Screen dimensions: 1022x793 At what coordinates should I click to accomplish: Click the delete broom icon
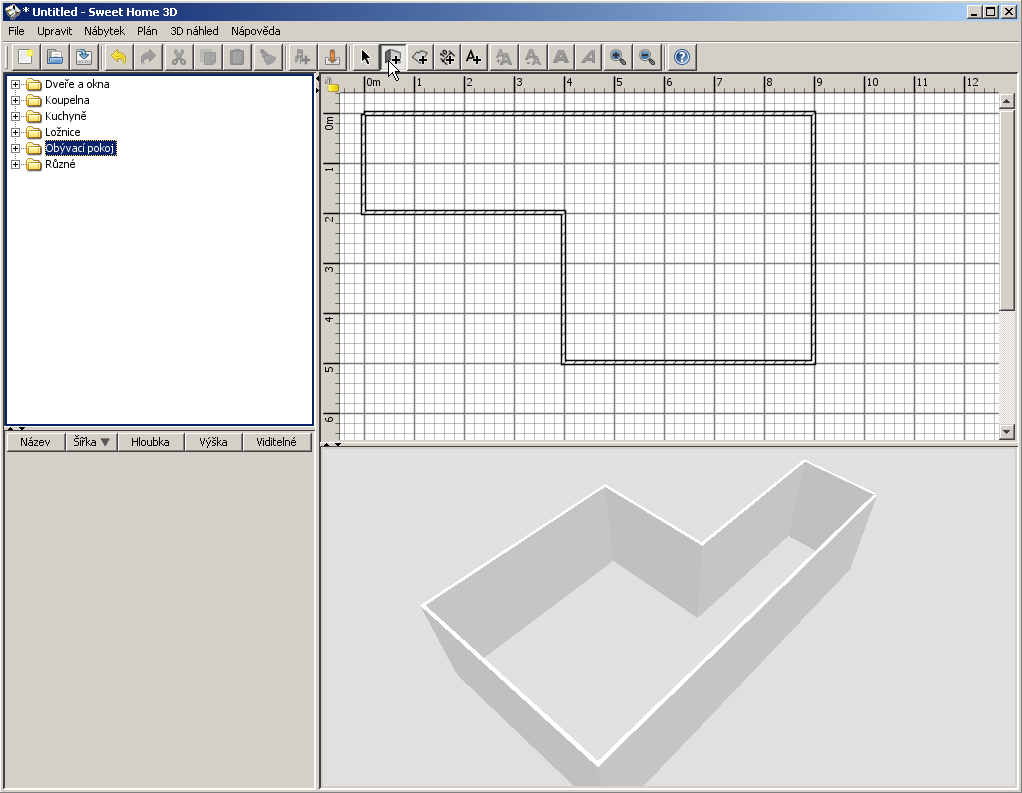tap(267, 57)
